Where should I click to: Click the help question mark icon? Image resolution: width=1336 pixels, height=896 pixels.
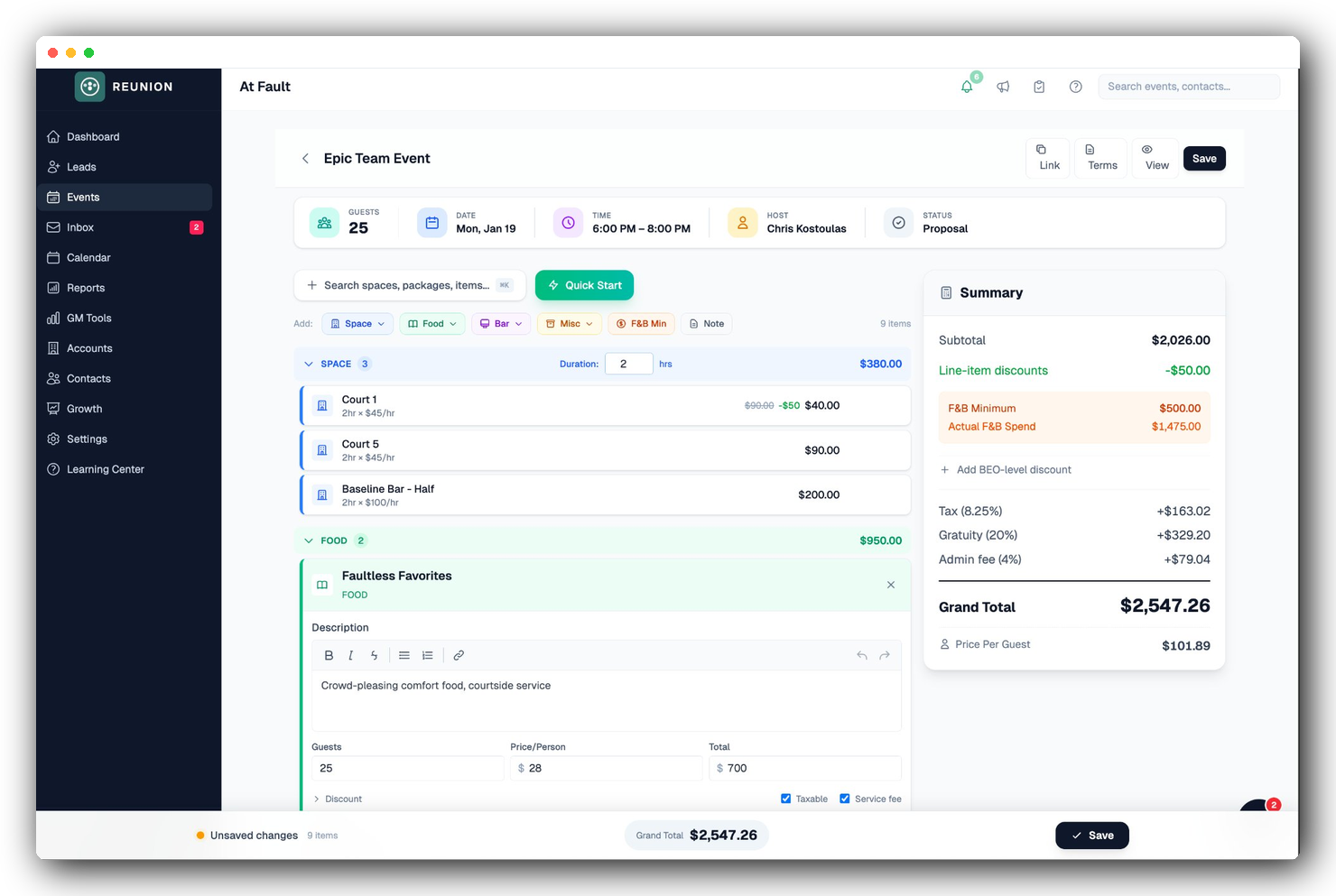1075,86
